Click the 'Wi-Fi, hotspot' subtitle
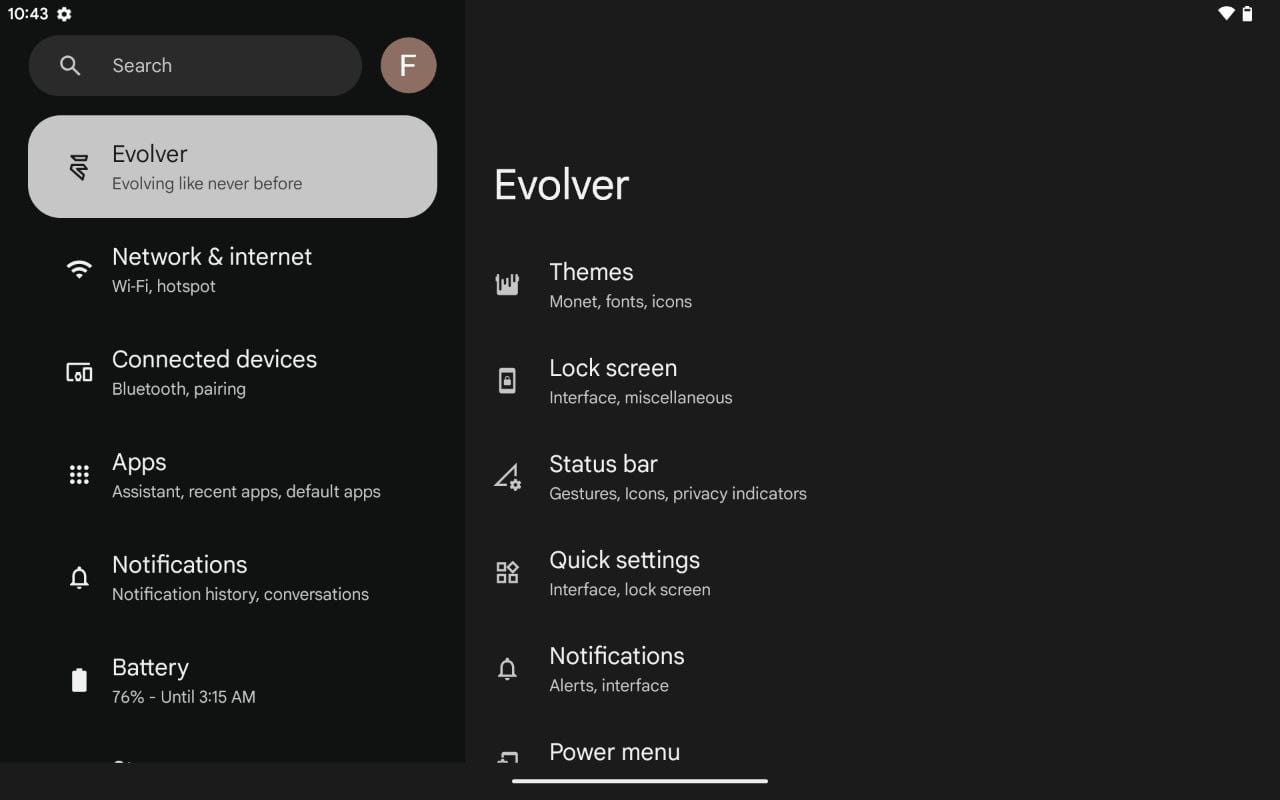This screenshot has width=1280, height=800. pyautogui.click(x=164, y=286)
